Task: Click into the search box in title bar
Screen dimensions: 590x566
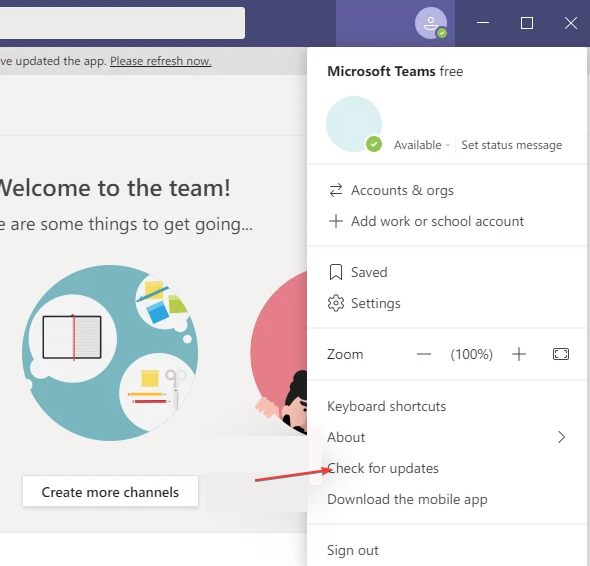Action: coord(122,23)
